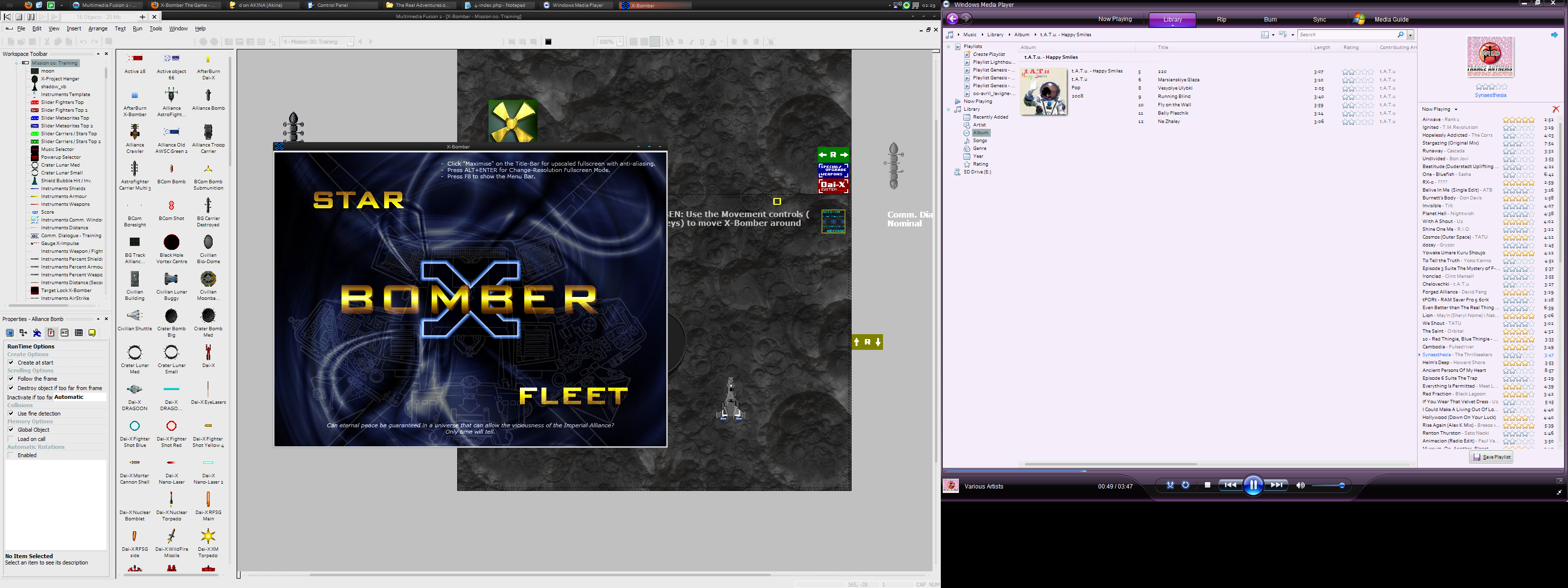1568x588 pixels.
Task: Click Save Playlist button
Action: click(1491, 457)
